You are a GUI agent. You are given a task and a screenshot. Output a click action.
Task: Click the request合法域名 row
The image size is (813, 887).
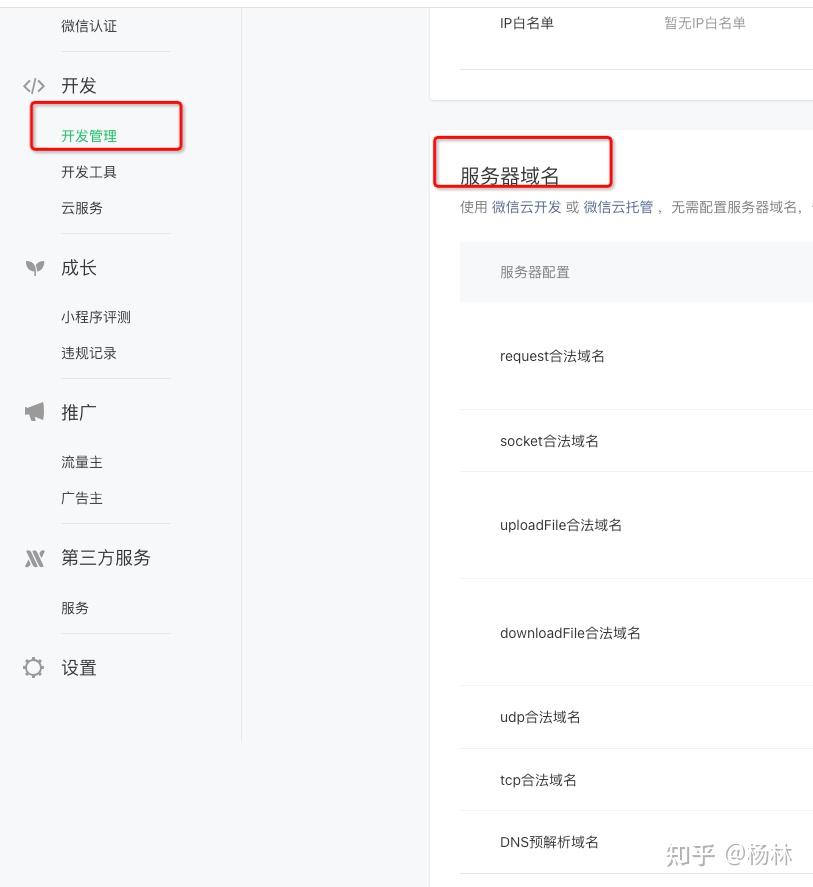pos(552,356)
